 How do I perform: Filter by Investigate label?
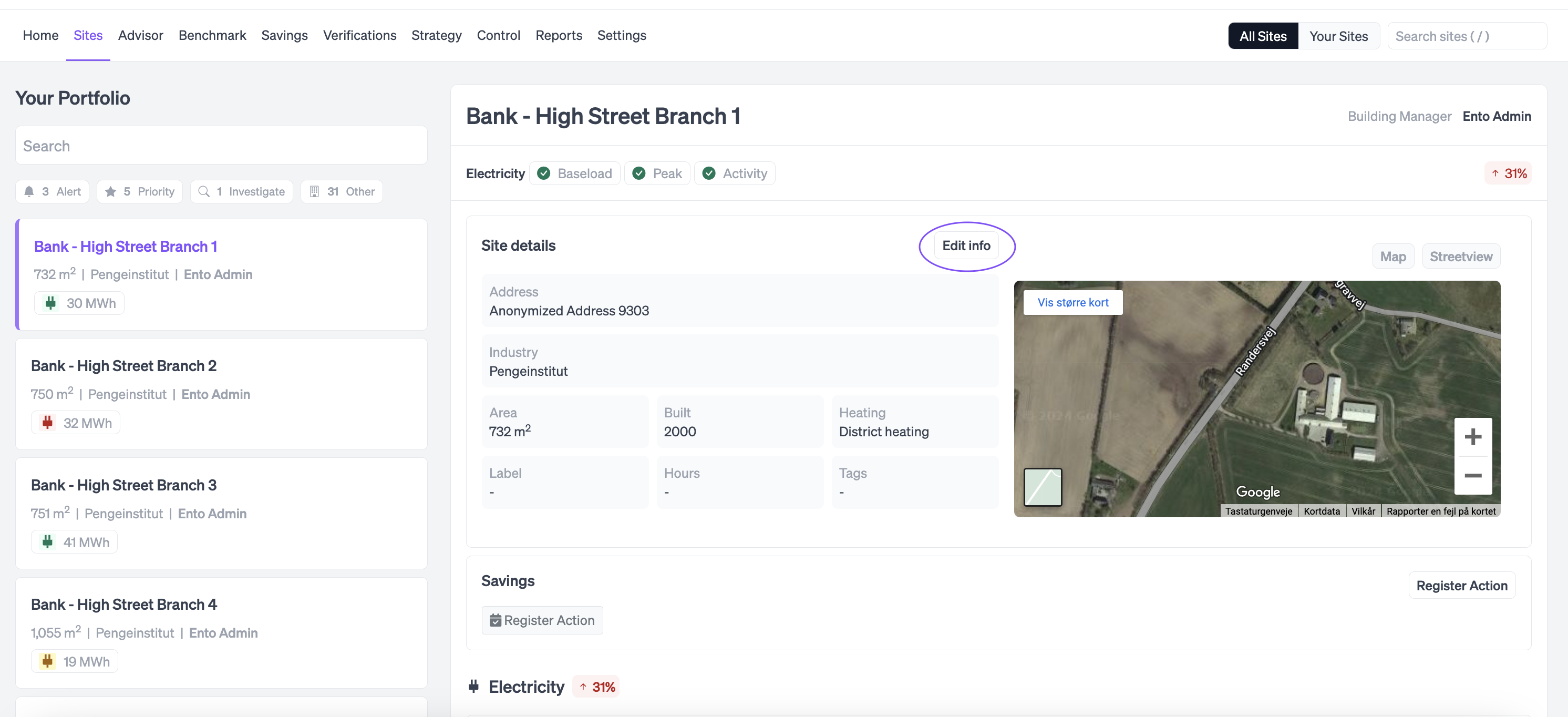(257, 192)
